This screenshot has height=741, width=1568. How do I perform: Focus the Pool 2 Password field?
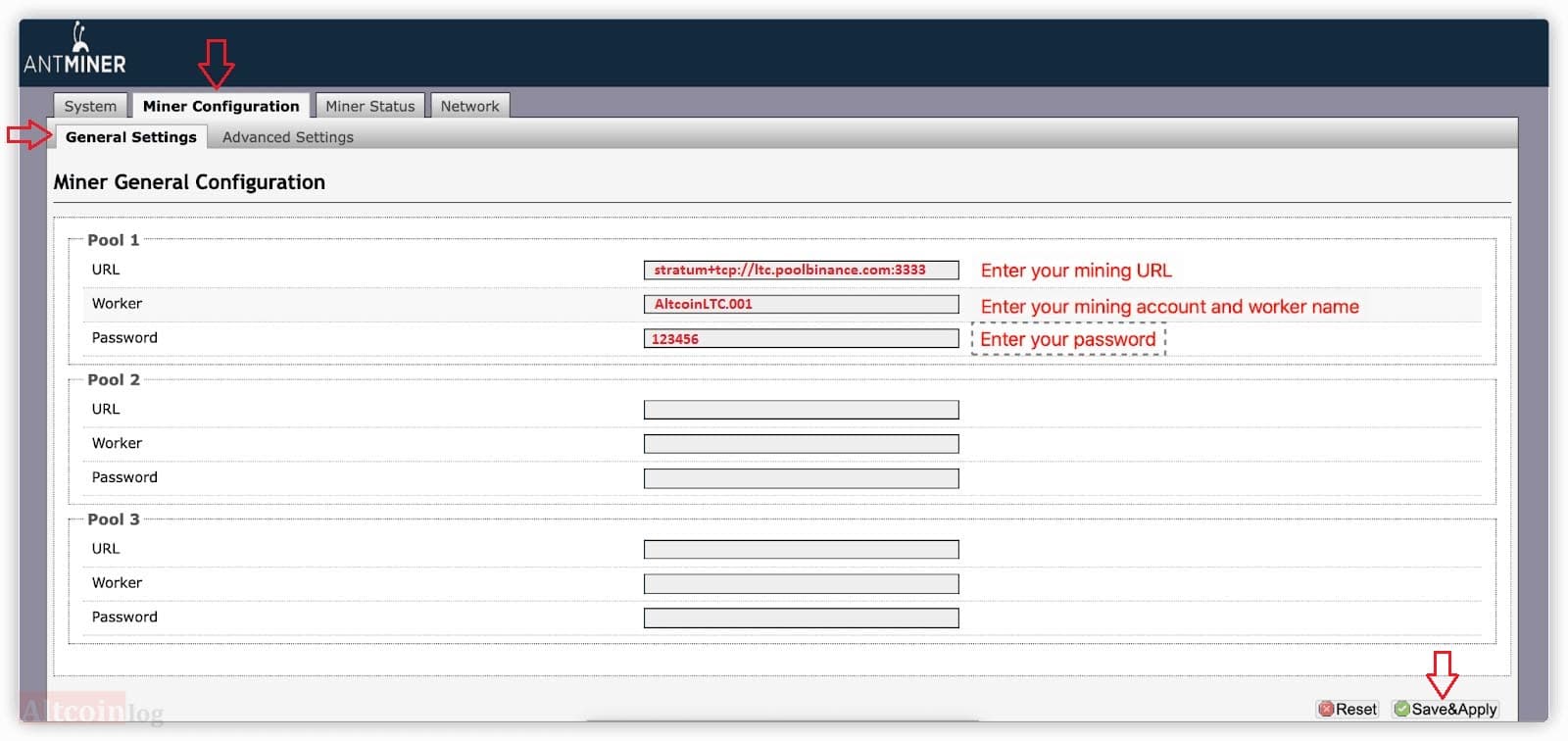[801, 478]
